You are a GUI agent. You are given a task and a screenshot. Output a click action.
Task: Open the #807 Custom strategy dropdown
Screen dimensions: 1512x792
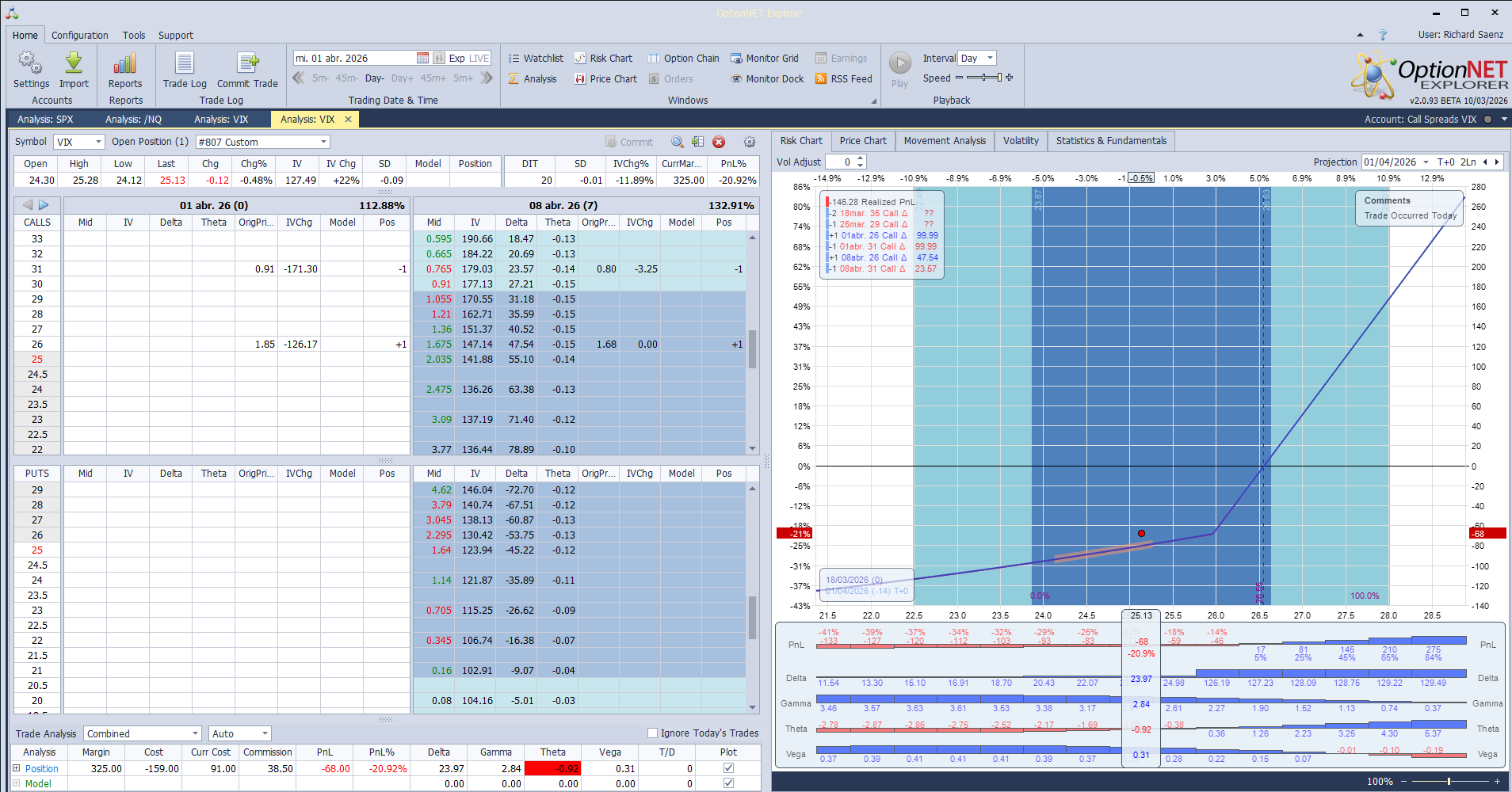[x=322, y=142]
